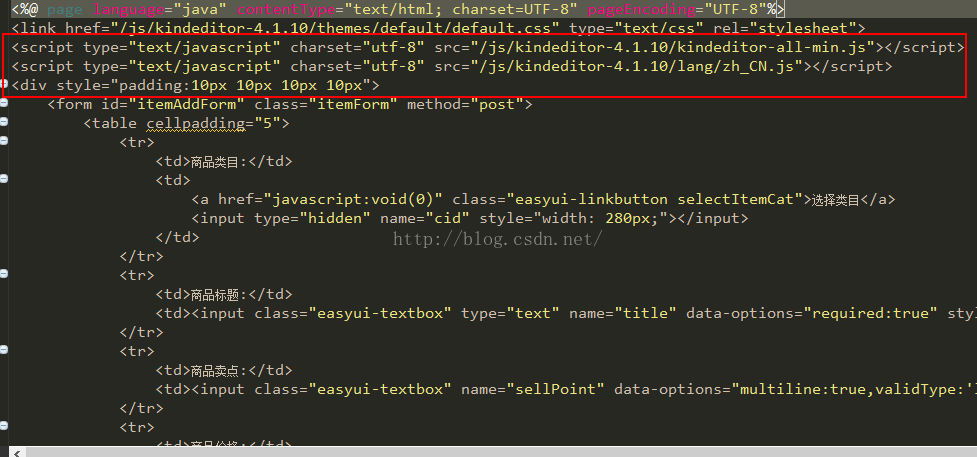Click data-options="multiline:true text on sellPoint line

click(740, 389)
